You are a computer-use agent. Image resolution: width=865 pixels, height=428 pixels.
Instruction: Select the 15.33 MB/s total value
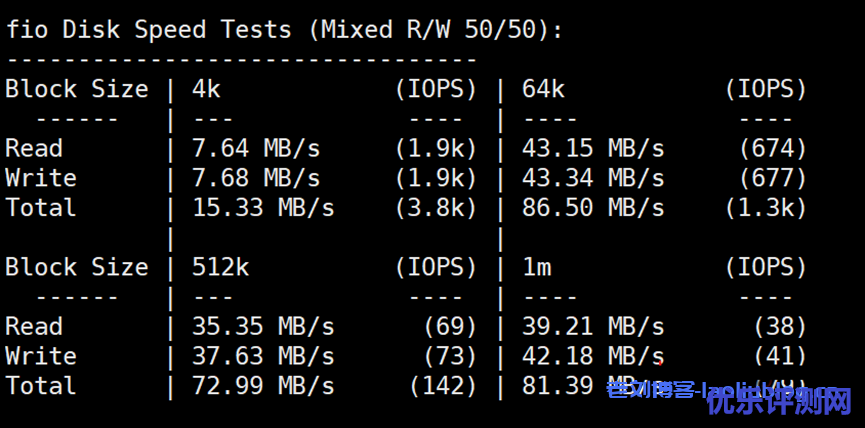tap(263, 208)
